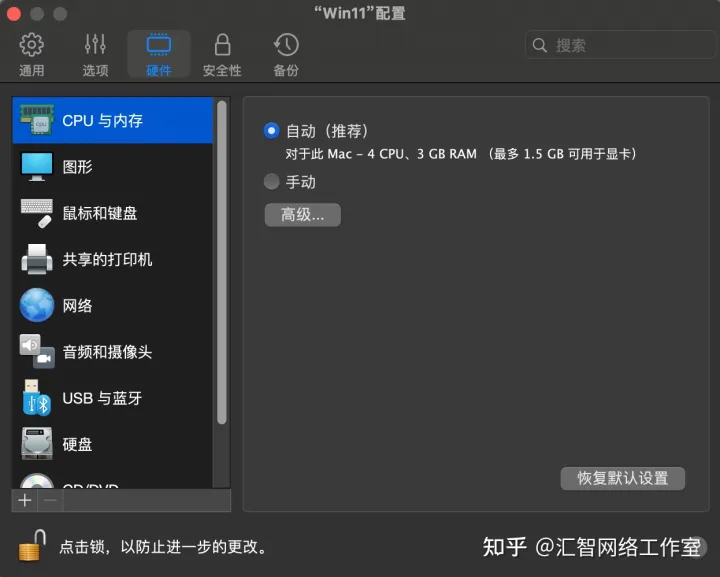This screenshot has height=577, width=720.
Task: Select USB 与蓝牙 in the sidebar
Action: coord(112,398)
